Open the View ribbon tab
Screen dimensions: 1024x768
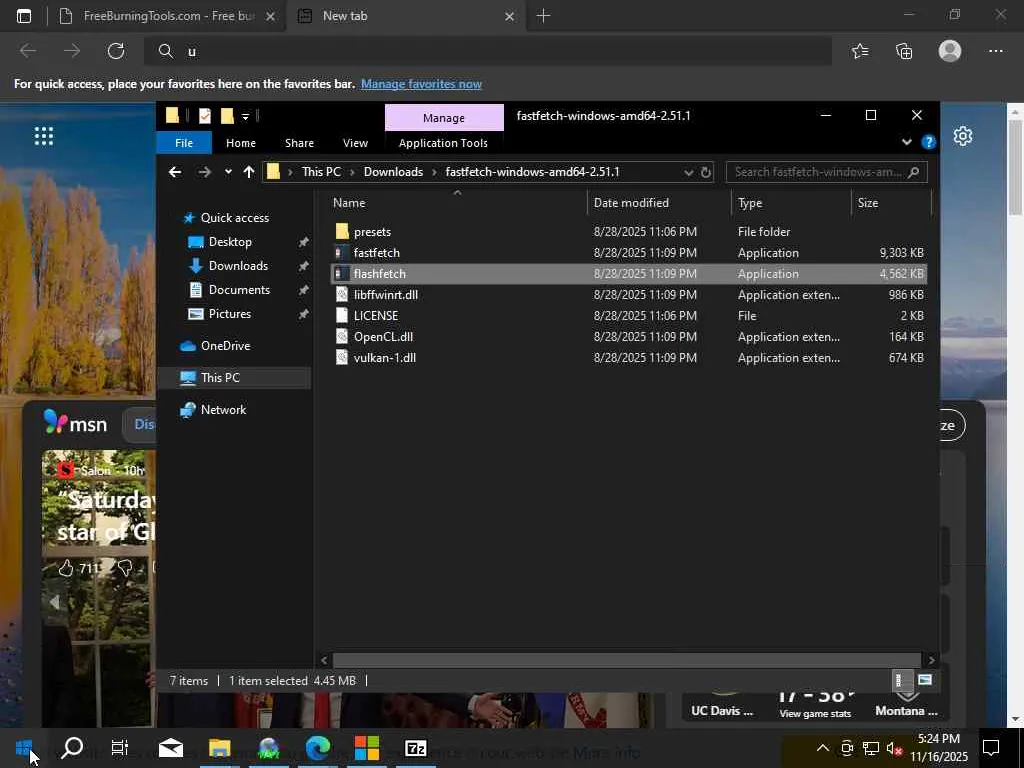click(x=355, y=143)
